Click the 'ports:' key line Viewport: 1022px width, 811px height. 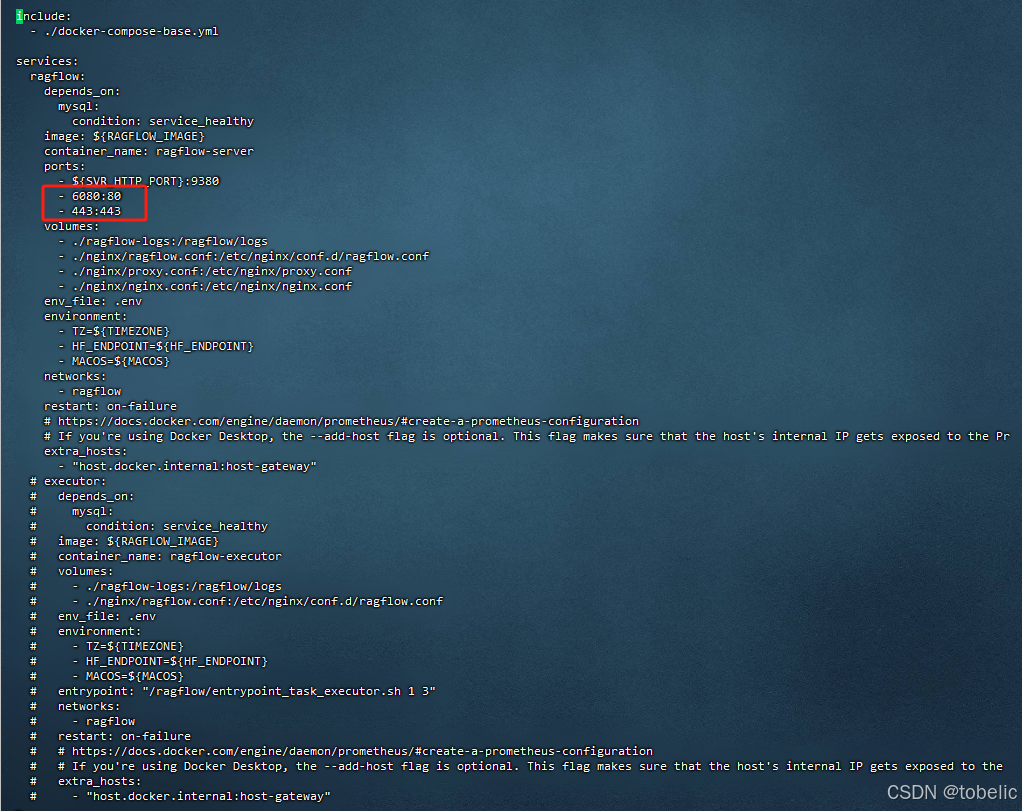pos(65,166)
